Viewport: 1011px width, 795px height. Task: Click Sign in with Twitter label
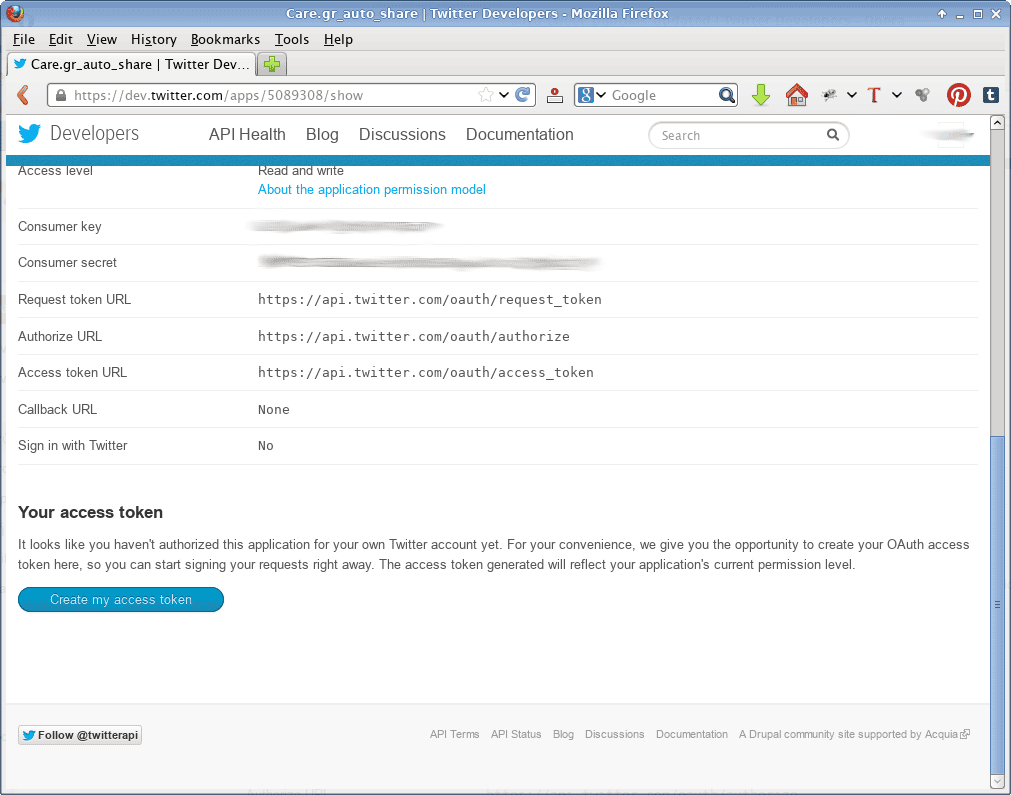point(72,446)
